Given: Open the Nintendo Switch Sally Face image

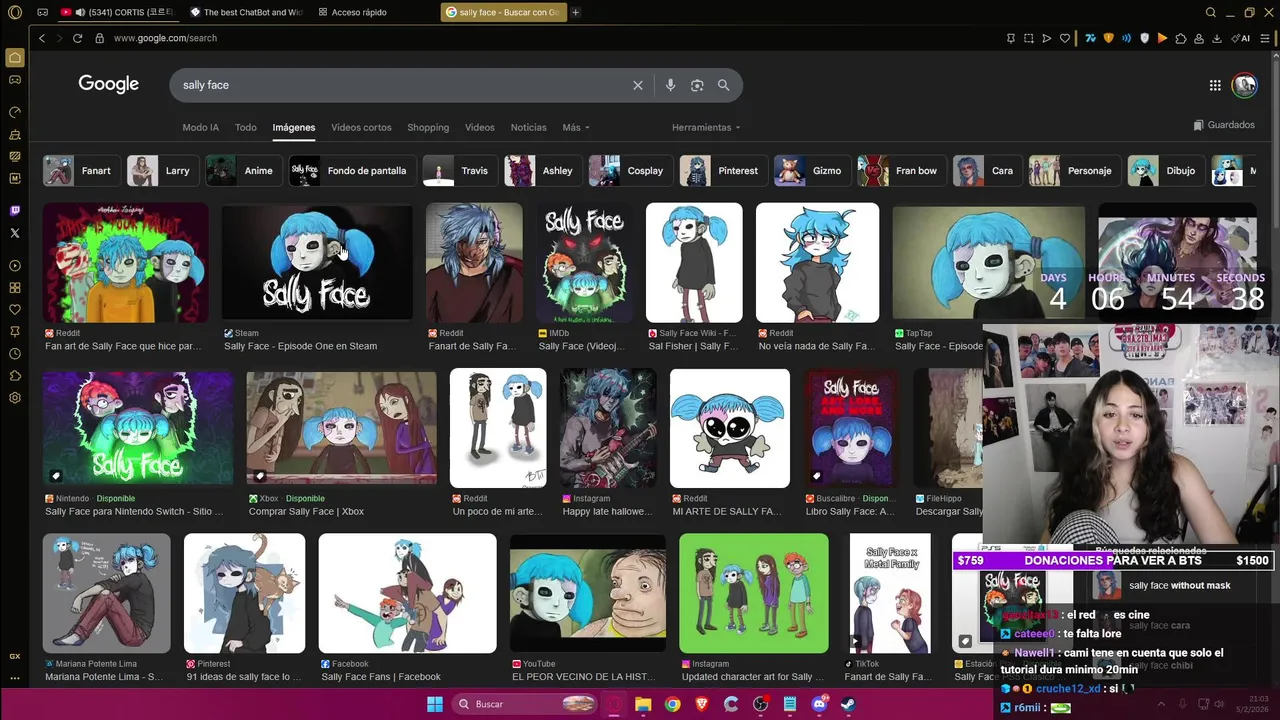Looking at the screenshot, I should [138, 427].
